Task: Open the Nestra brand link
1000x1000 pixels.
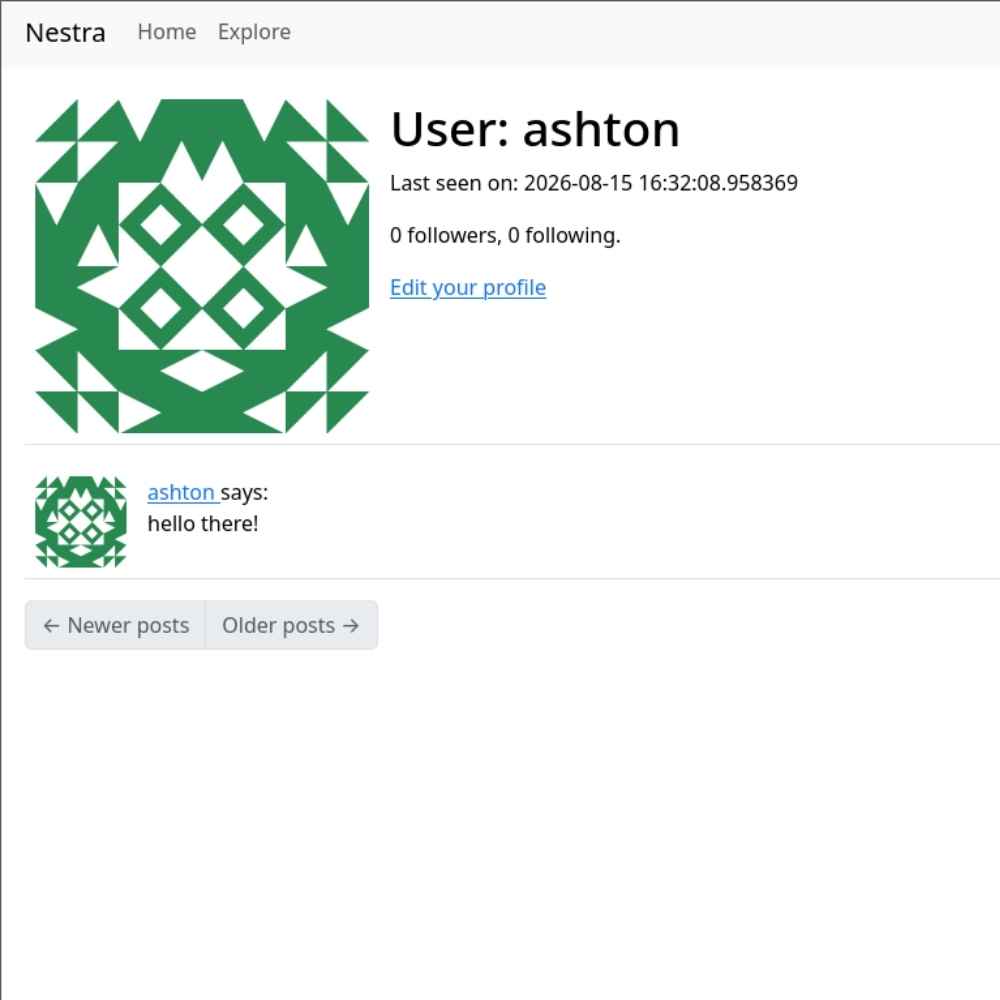Action: pyautogui.click(x=66, y=33)
